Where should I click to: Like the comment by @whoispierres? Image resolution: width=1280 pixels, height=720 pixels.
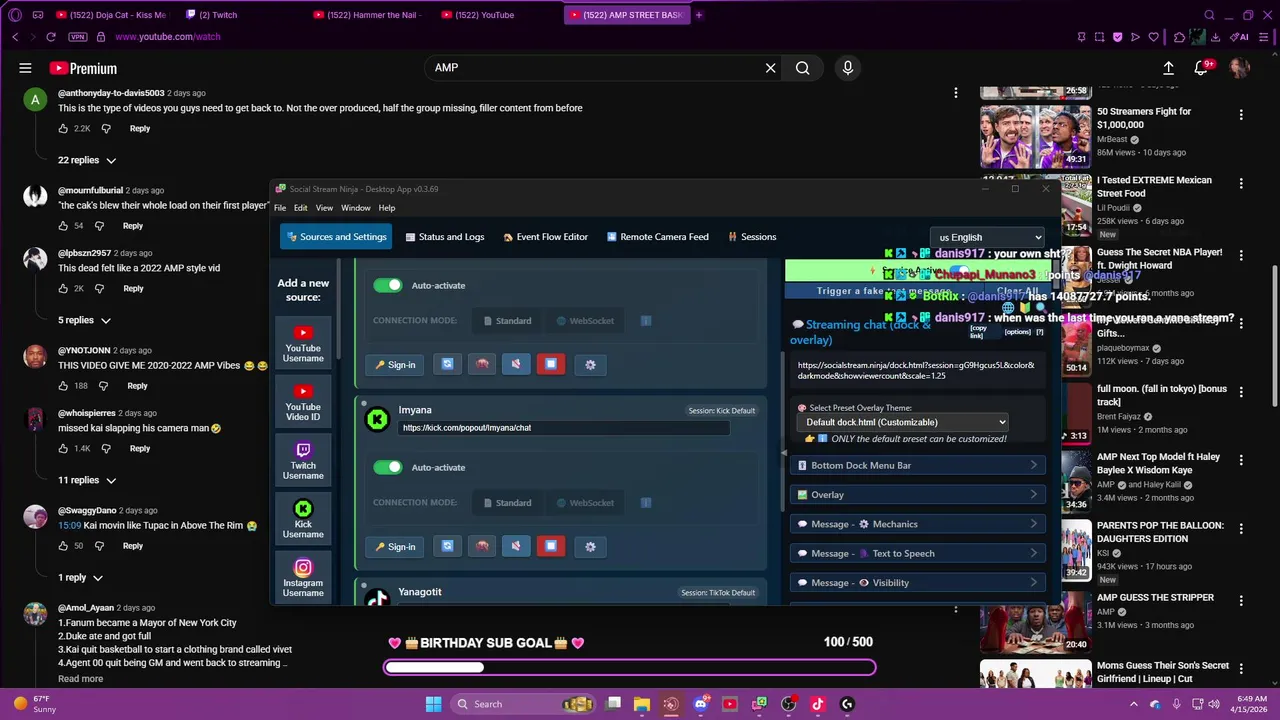point(64,449)
